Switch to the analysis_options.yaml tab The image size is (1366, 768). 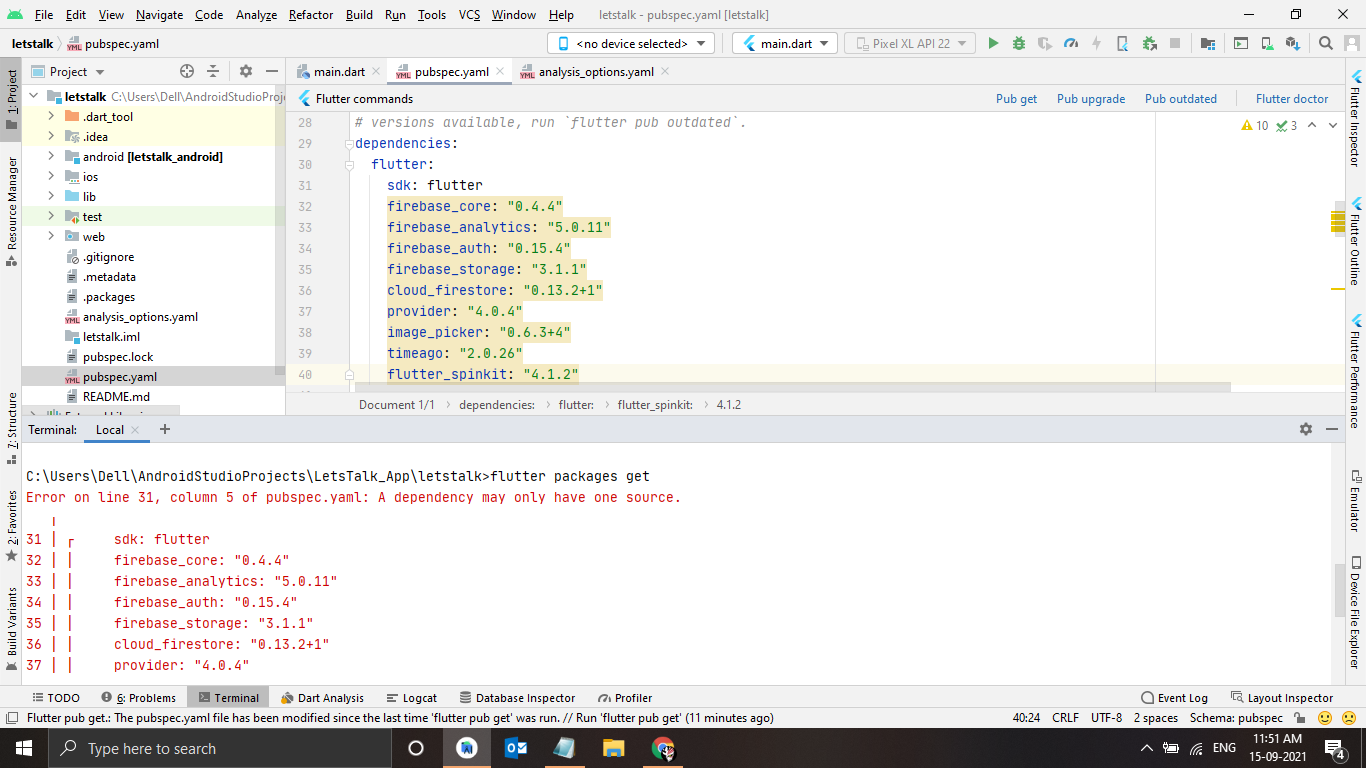click(x=595, y=72)
